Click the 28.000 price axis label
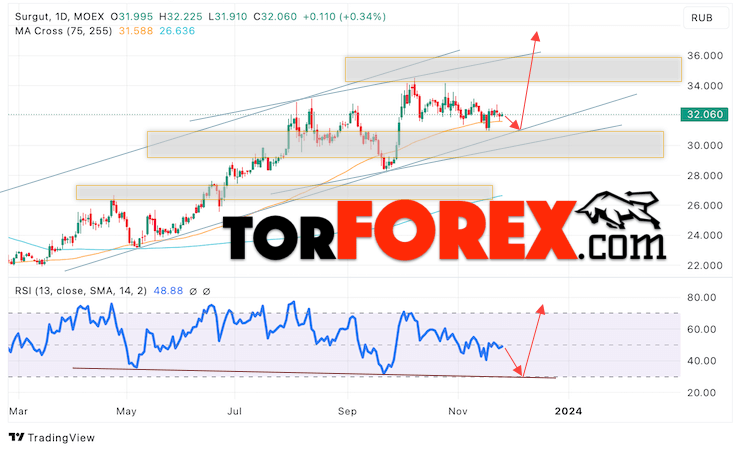The image size is (741, 452). tap(705, 175)
